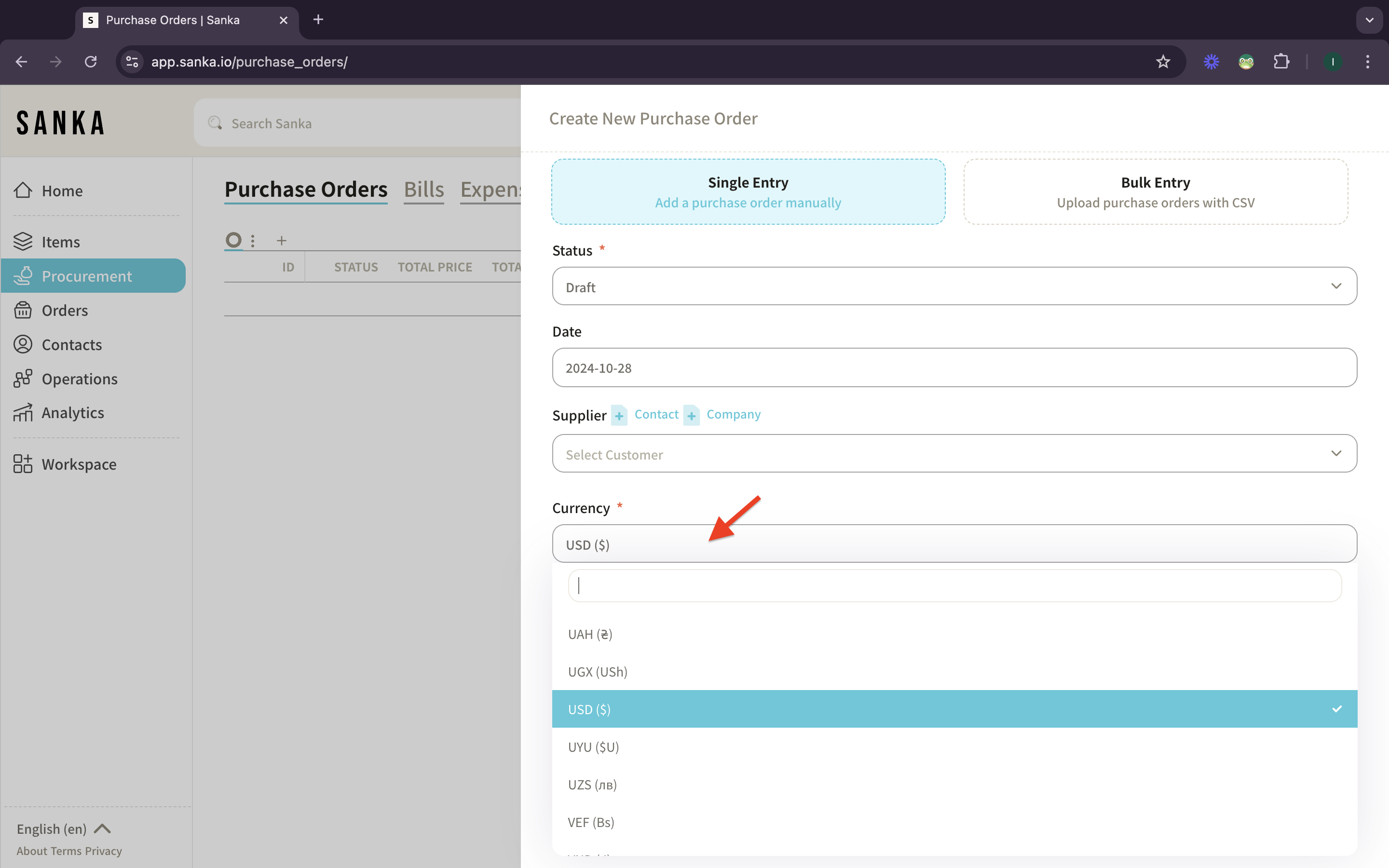1389x868 pixels.
Task: Click the Home icon in sidebar
Action: click(x=23, y=190)
